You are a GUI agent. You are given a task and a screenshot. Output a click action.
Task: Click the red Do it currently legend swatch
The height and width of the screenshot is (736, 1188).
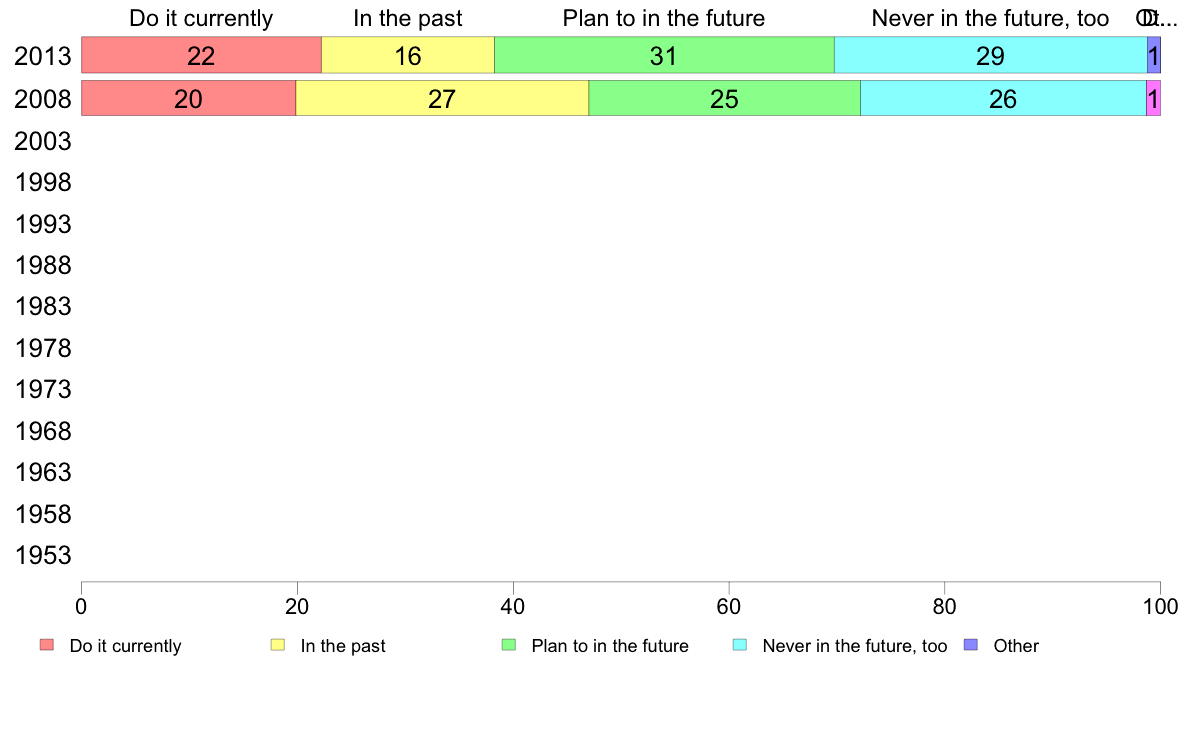tap(47, 645)
